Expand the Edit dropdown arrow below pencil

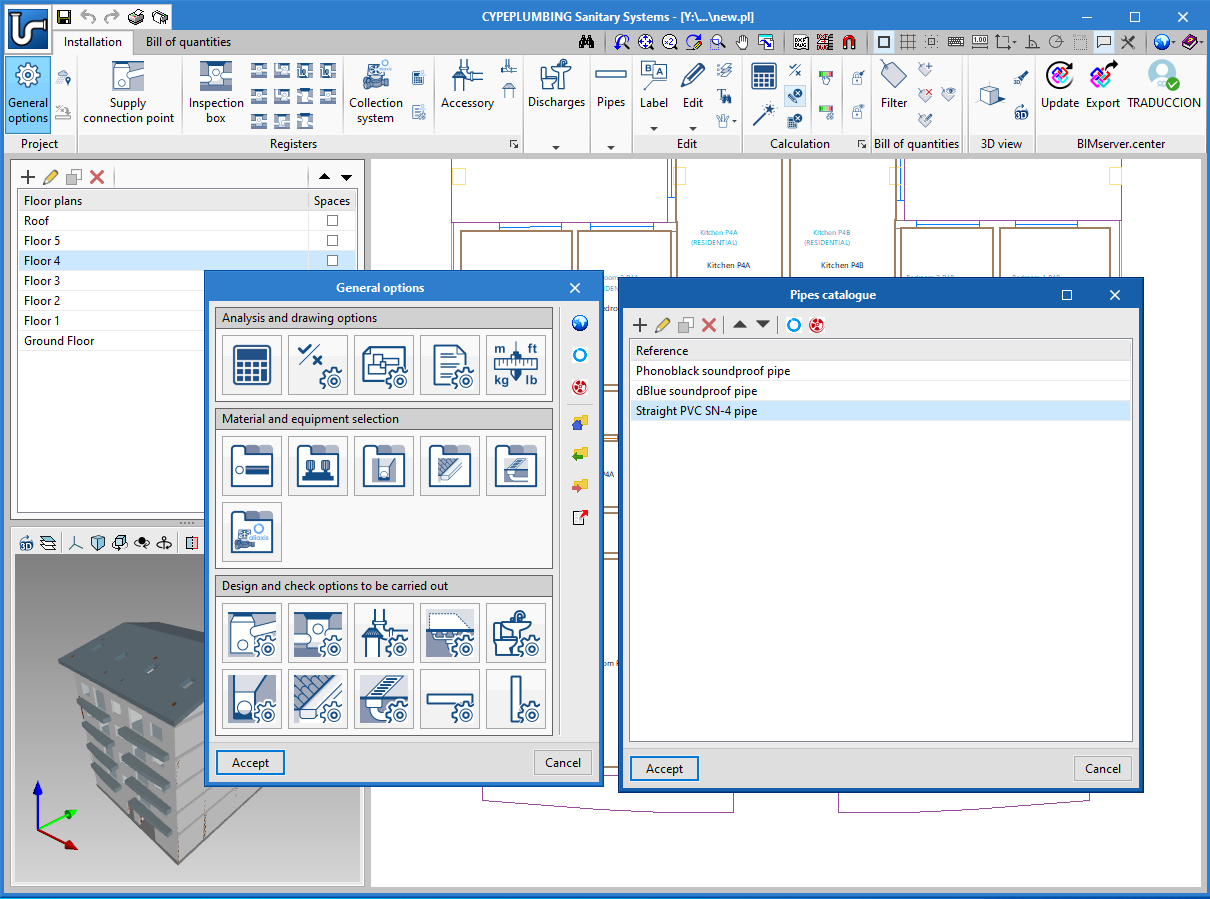click(x=693, y=127)
